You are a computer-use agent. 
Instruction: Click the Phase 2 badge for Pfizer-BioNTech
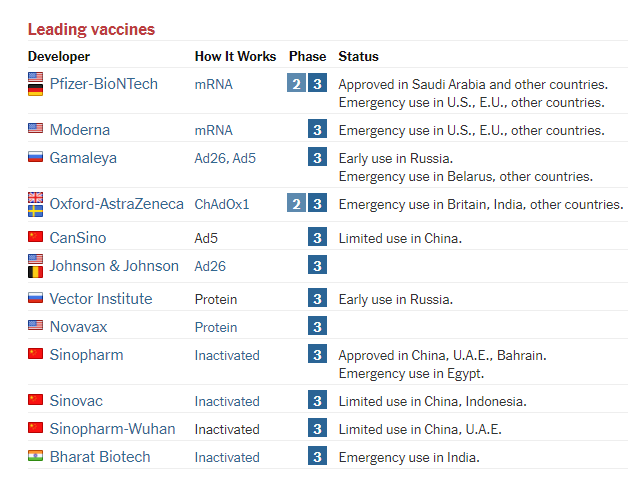[296, 84]
